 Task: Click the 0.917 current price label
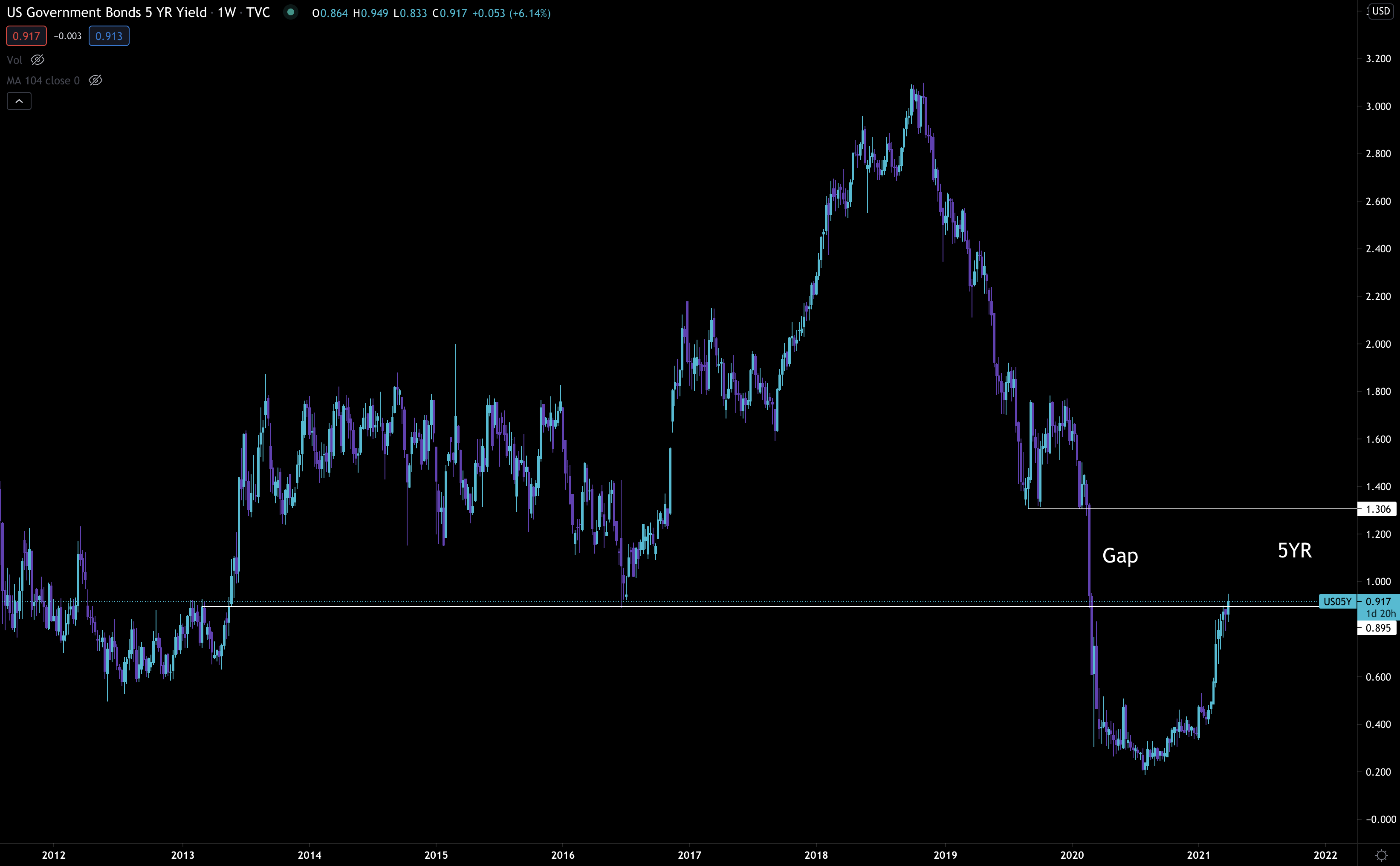(1378, 601)
